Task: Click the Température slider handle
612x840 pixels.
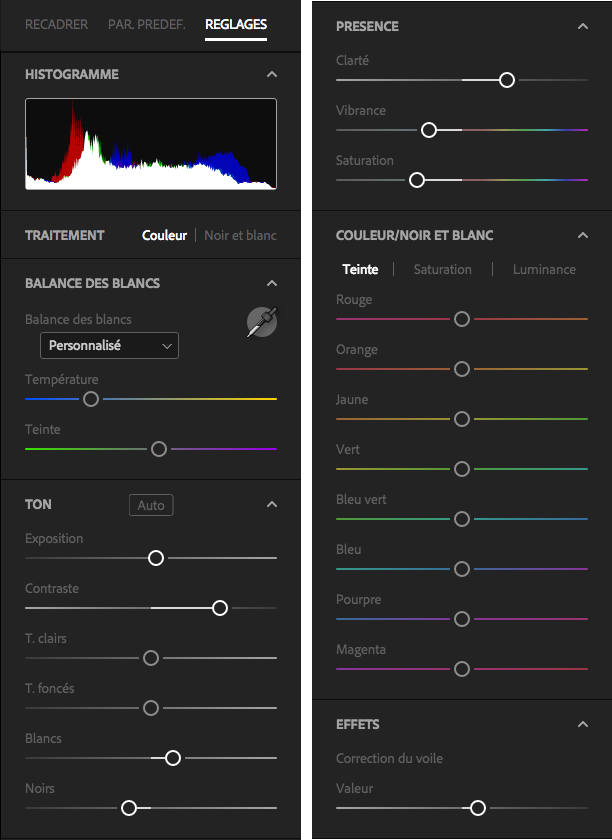Action: 91,399
